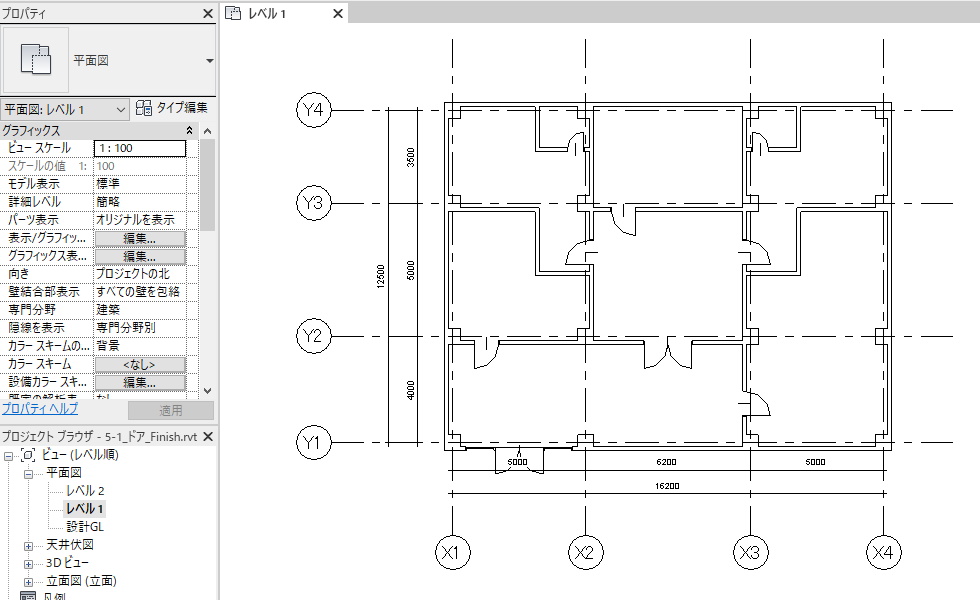Click the 6200 dimension text
This screenshot has width=980, height=600.
[x=666, y=462]
